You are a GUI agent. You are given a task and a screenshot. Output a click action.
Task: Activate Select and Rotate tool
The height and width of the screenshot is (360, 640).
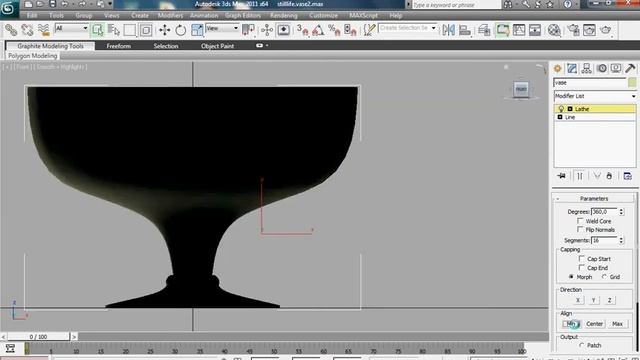(181, 30)
